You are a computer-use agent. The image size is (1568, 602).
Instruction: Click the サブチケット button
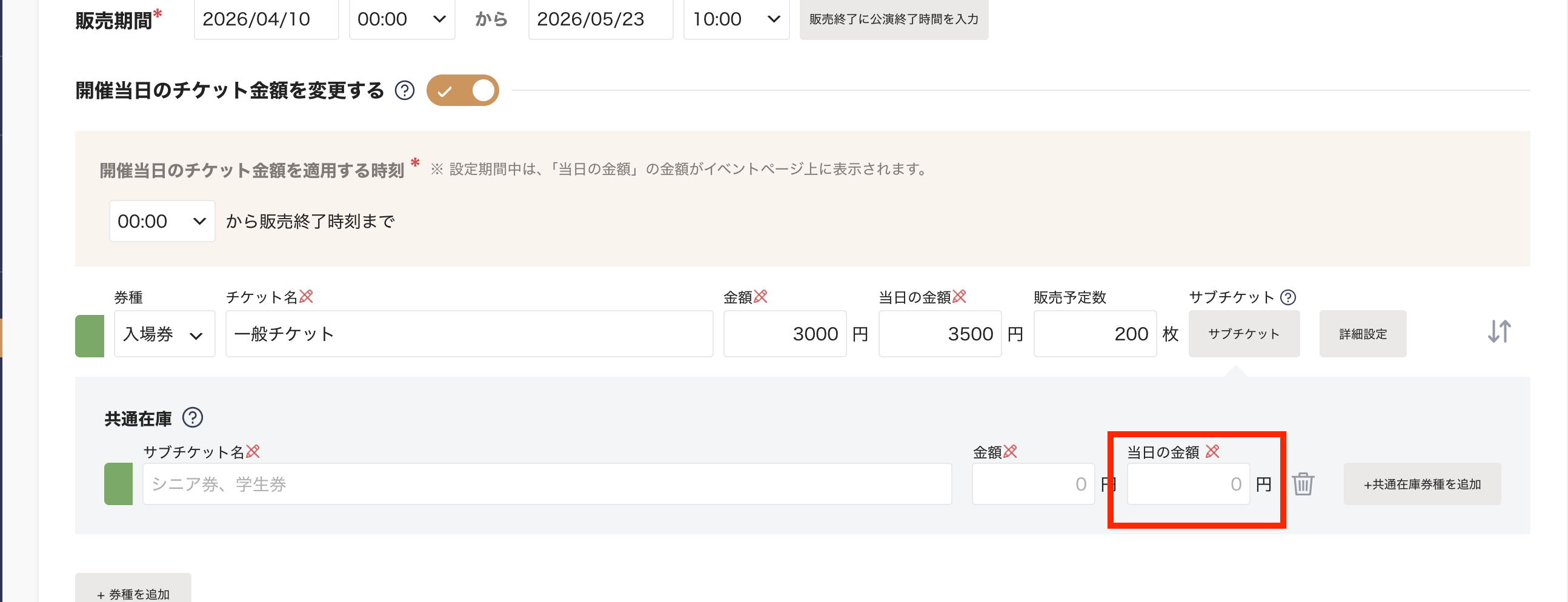click(x=1244, y=334)
